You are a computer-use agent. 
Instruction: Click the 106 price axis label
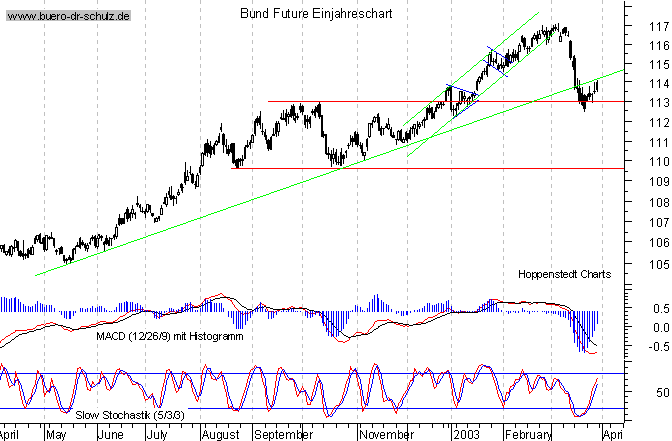pyautogui.click(x=659, y=243)
